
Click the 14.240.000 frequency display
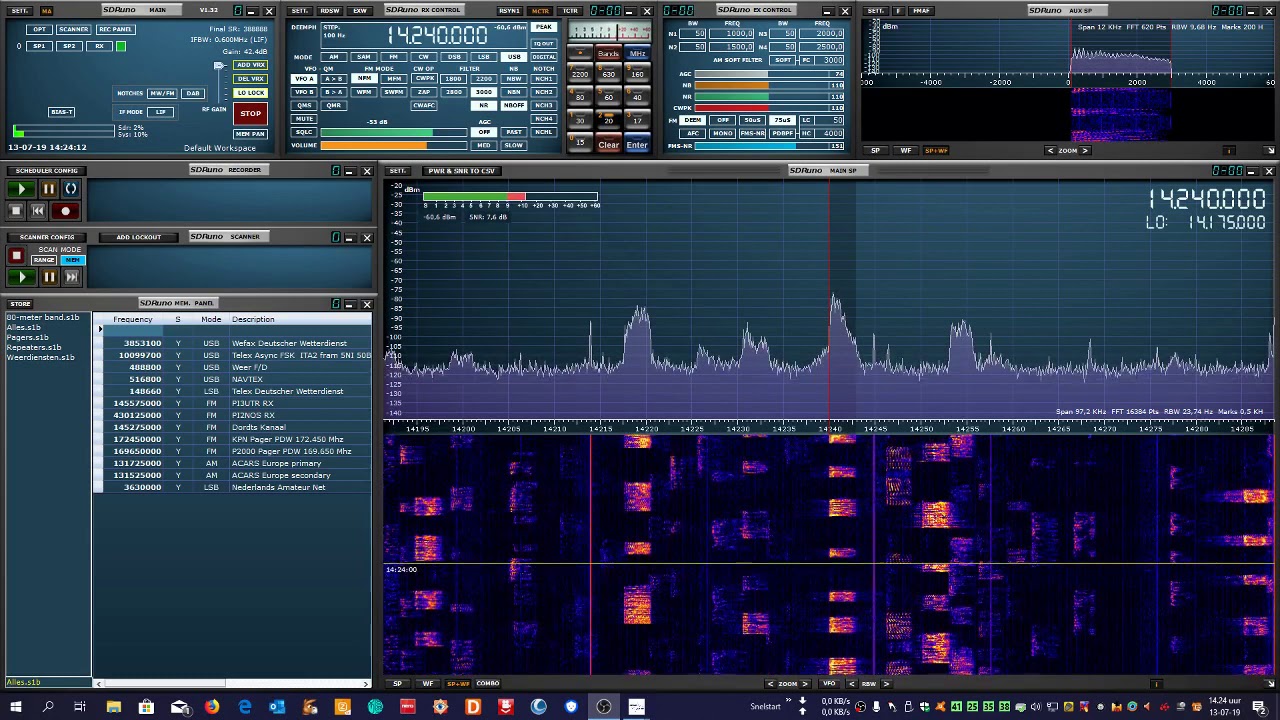click(x=437, y=34)
